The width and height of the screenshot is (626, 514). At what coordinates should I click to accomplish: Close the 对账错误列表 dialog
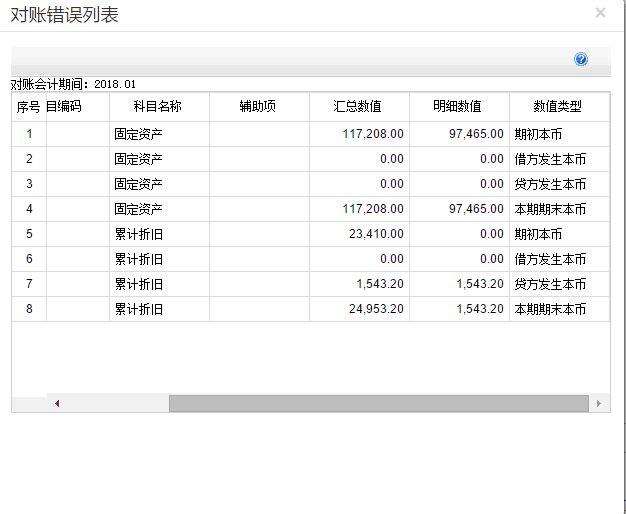(600, 13)
